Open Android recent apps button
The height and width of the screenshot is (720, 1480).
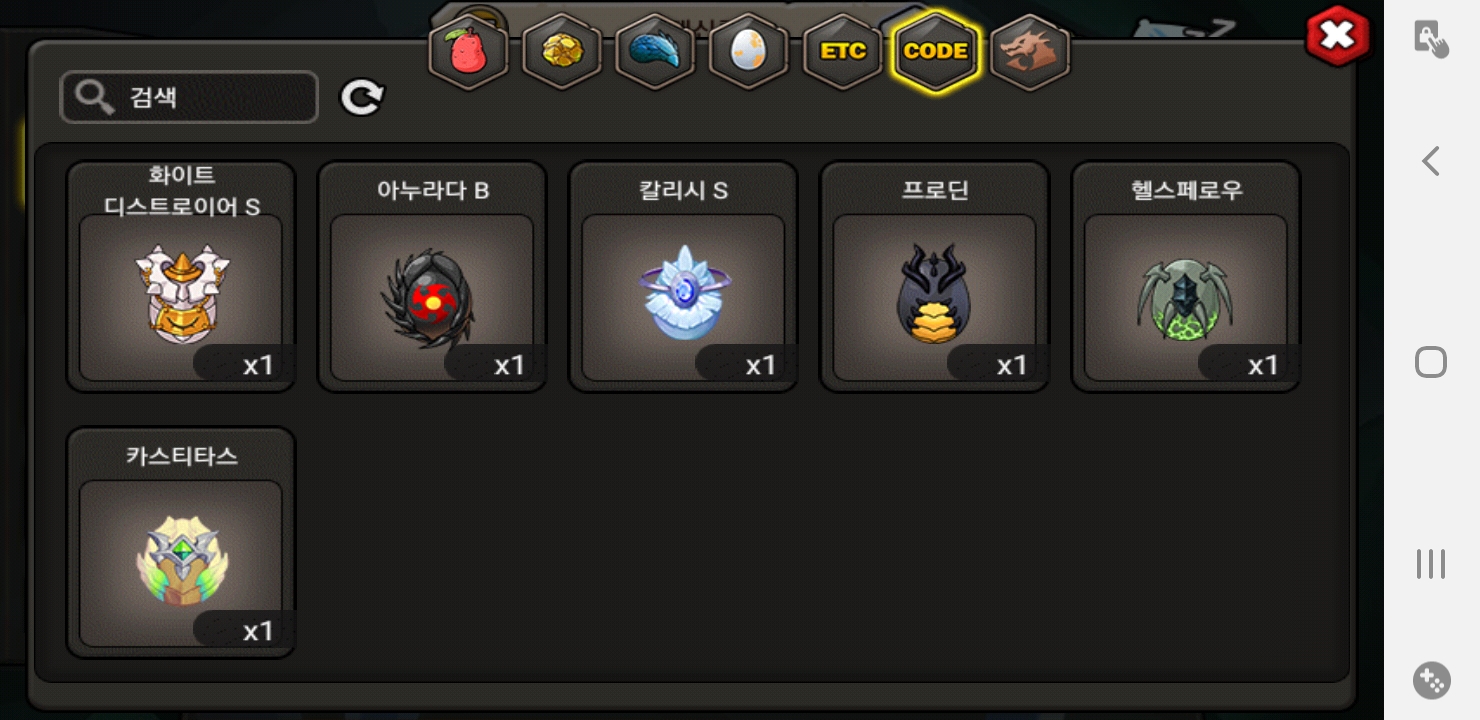tap(1431, 564)
